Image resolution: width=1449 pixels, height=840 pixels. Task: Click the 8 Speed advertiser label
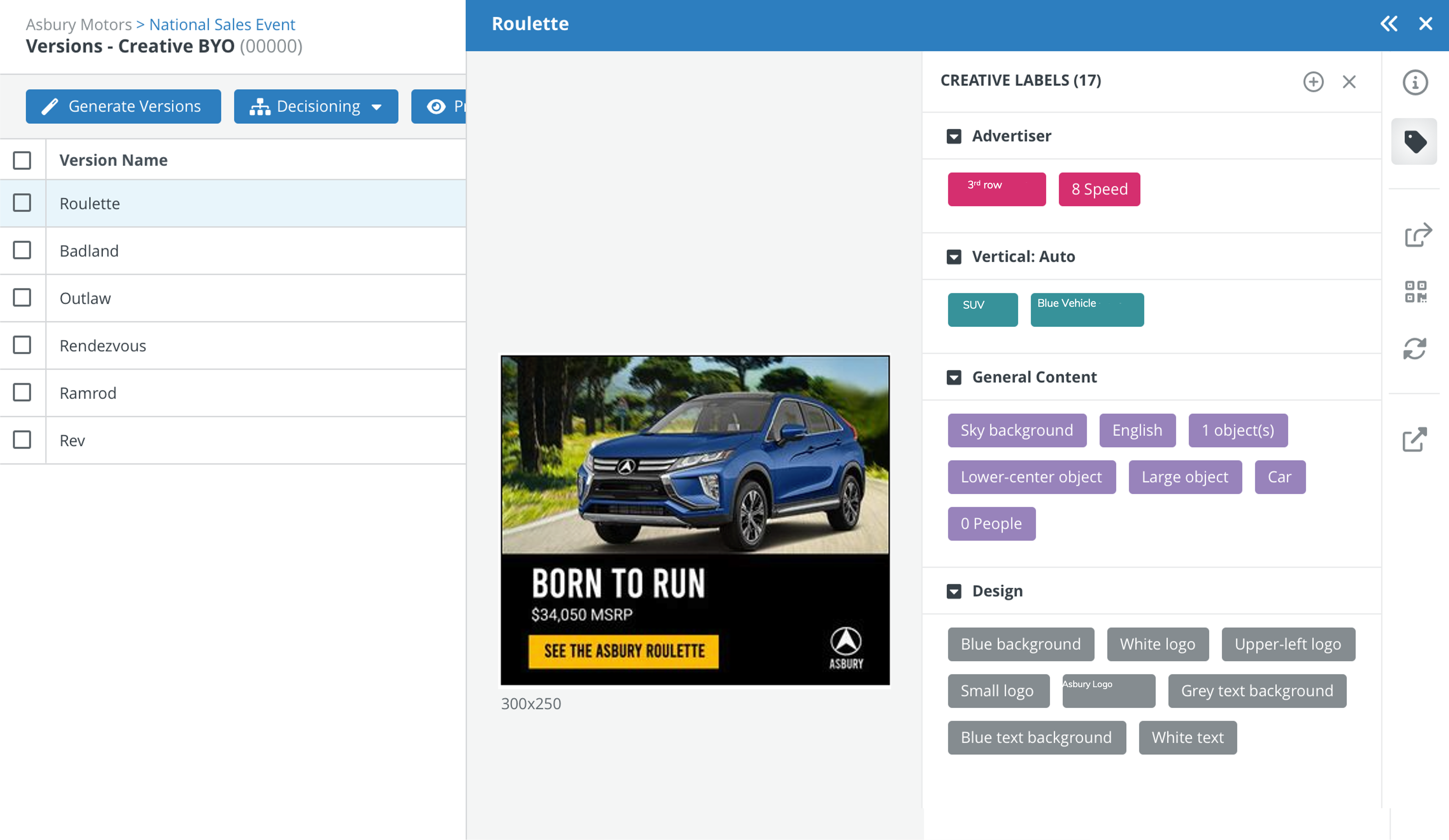[1099, 189]
